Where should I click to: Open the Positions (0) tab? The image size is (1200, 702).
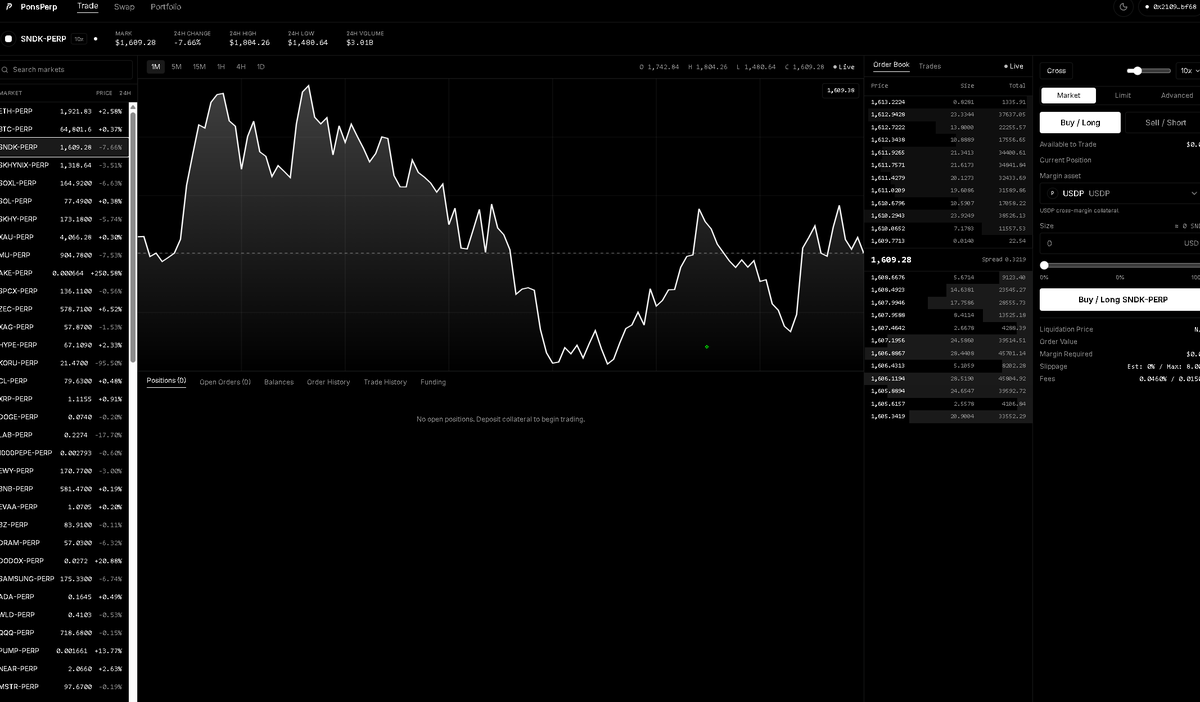point(166,381)
